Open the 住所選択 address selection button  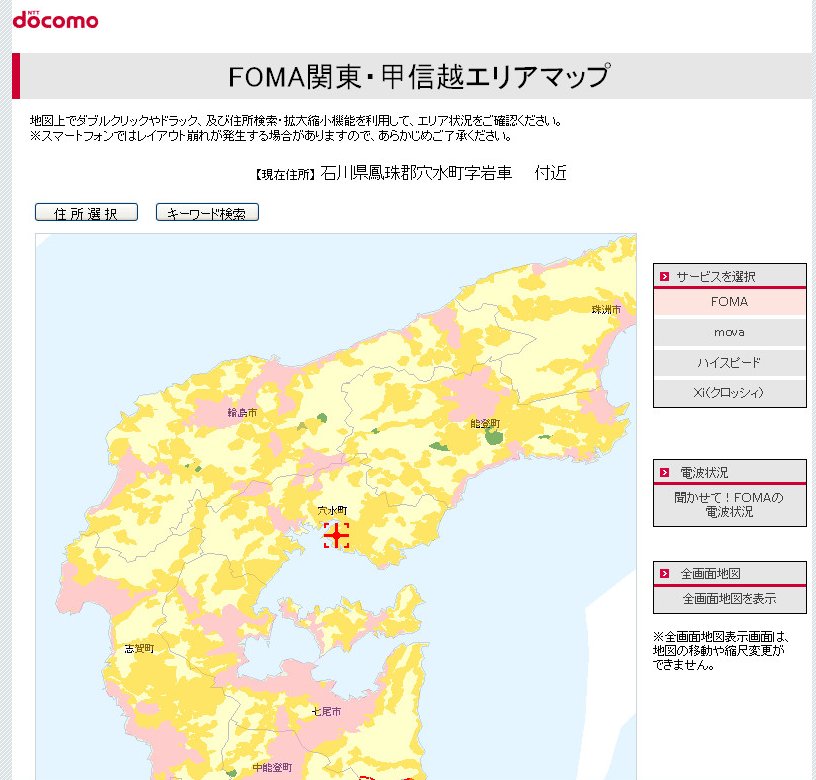coord(86,212)
